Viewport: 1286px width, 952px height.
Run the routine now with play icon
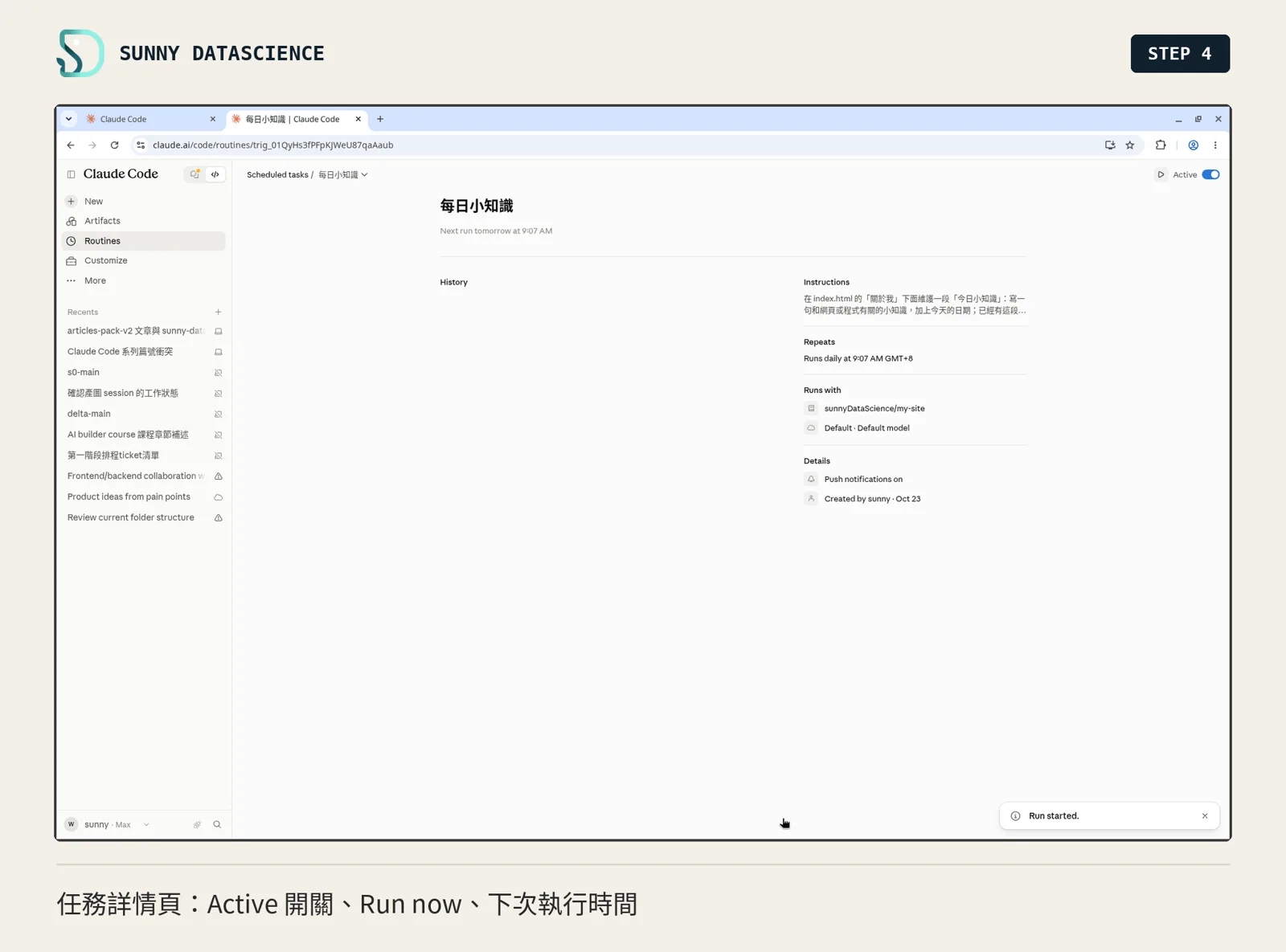[1161, 174]
